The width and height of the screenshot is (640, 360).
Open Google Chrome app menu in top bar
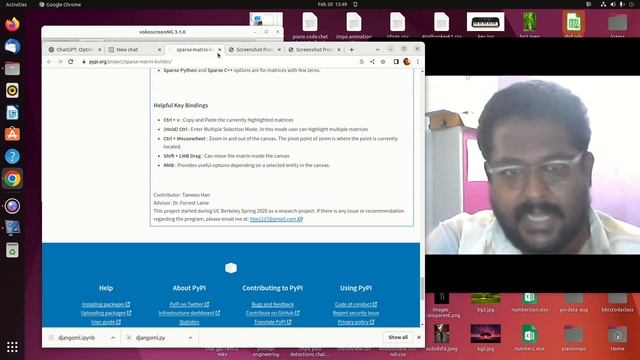pos(60,4)
